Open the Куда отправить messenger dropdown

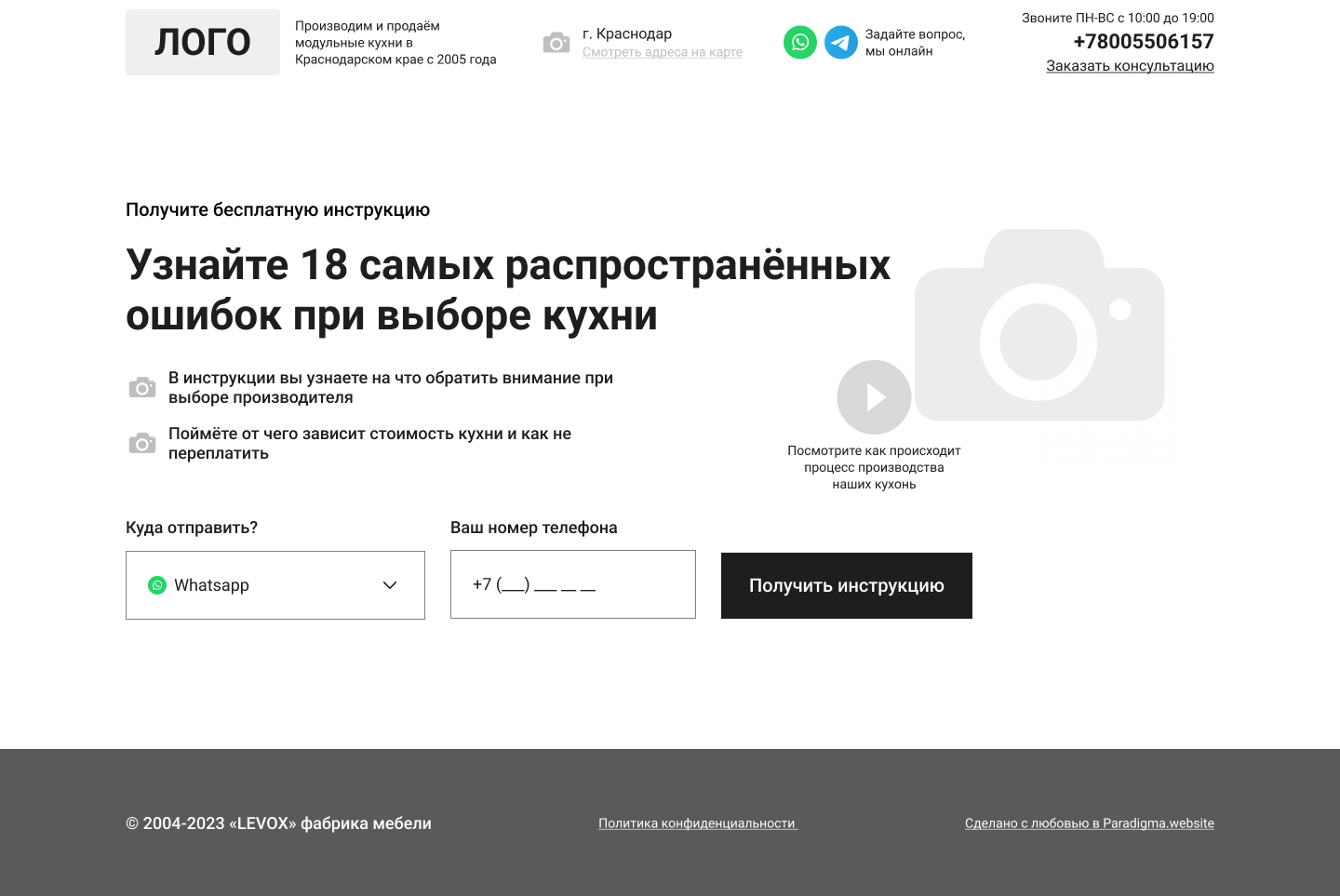tap(275, 585)
